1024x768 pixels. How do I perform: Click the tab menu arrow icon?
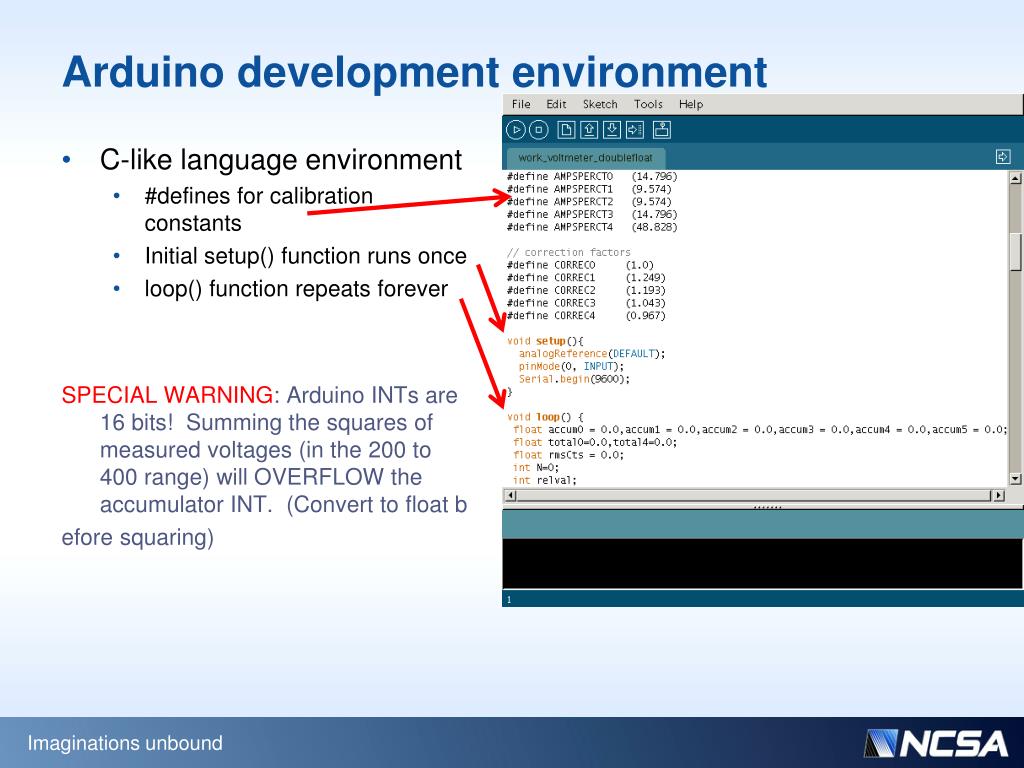1003,157
